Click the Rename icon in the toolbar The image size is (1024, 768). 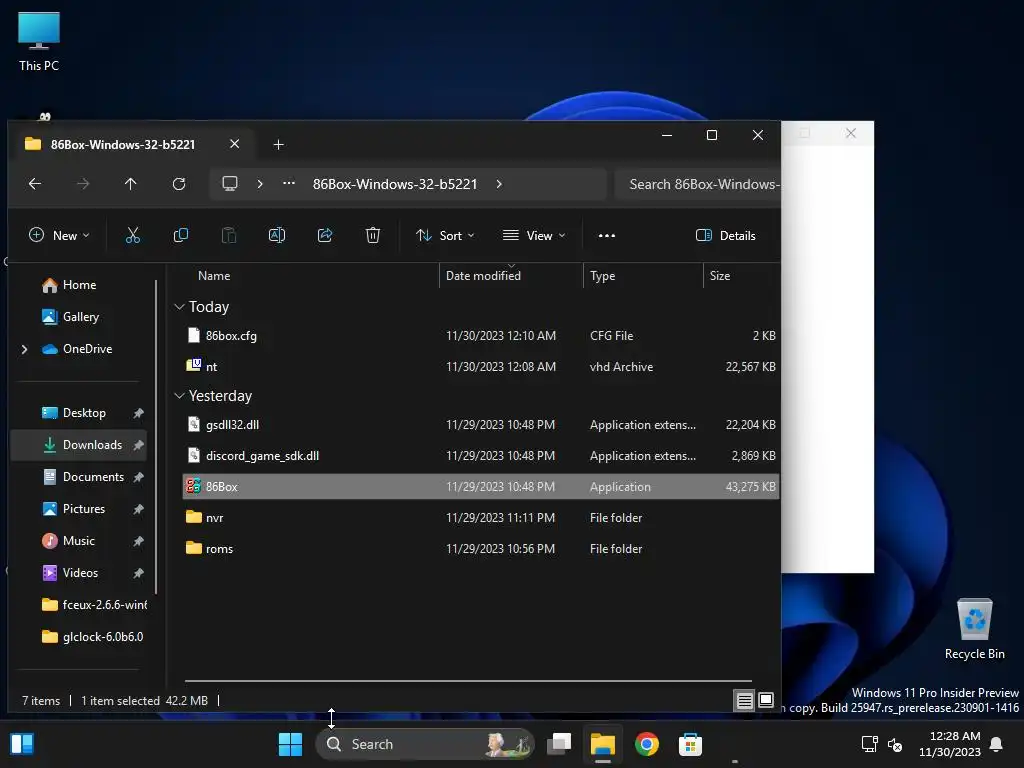277,235
